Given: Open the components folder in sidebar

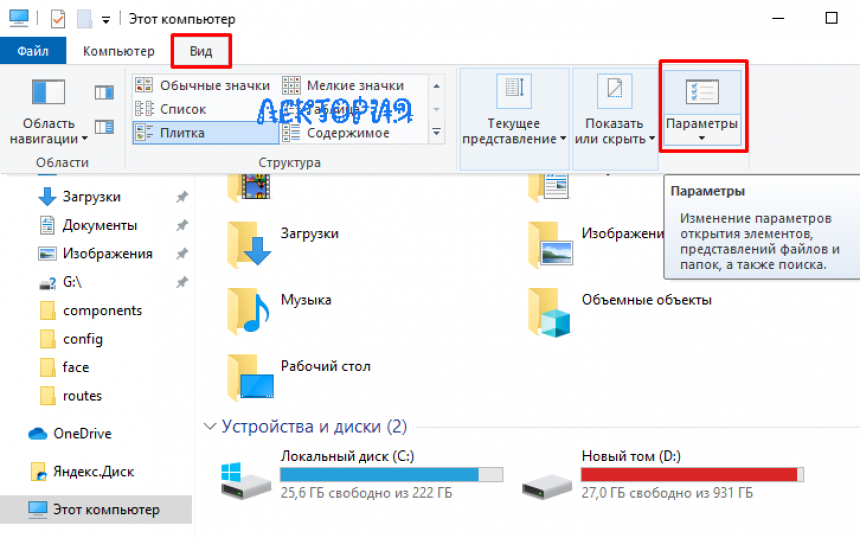Looking at the screenshot, I should click(91, 311).
